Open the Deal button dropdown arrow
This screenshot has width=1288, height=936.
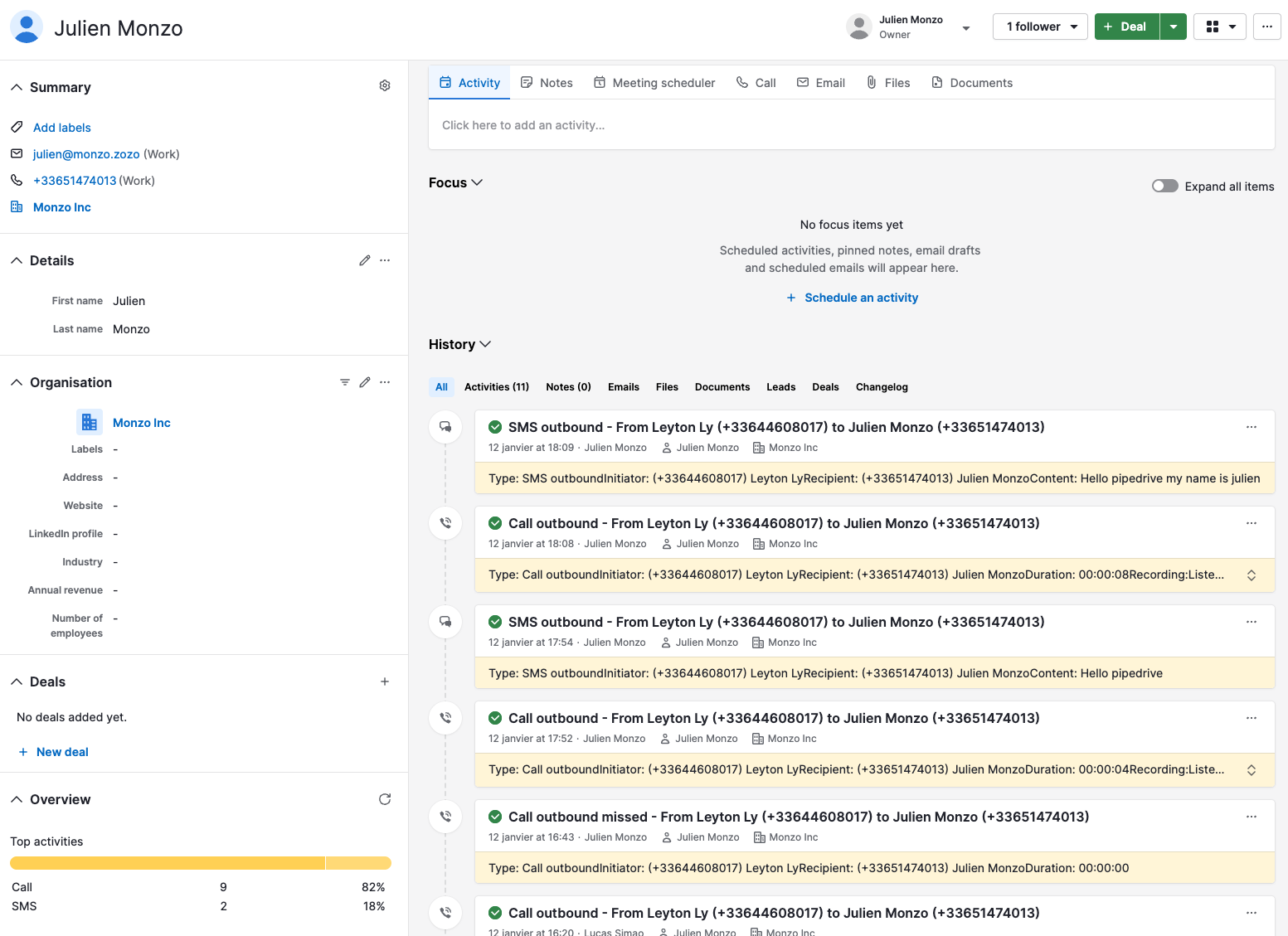click(x=1174, y=27)
